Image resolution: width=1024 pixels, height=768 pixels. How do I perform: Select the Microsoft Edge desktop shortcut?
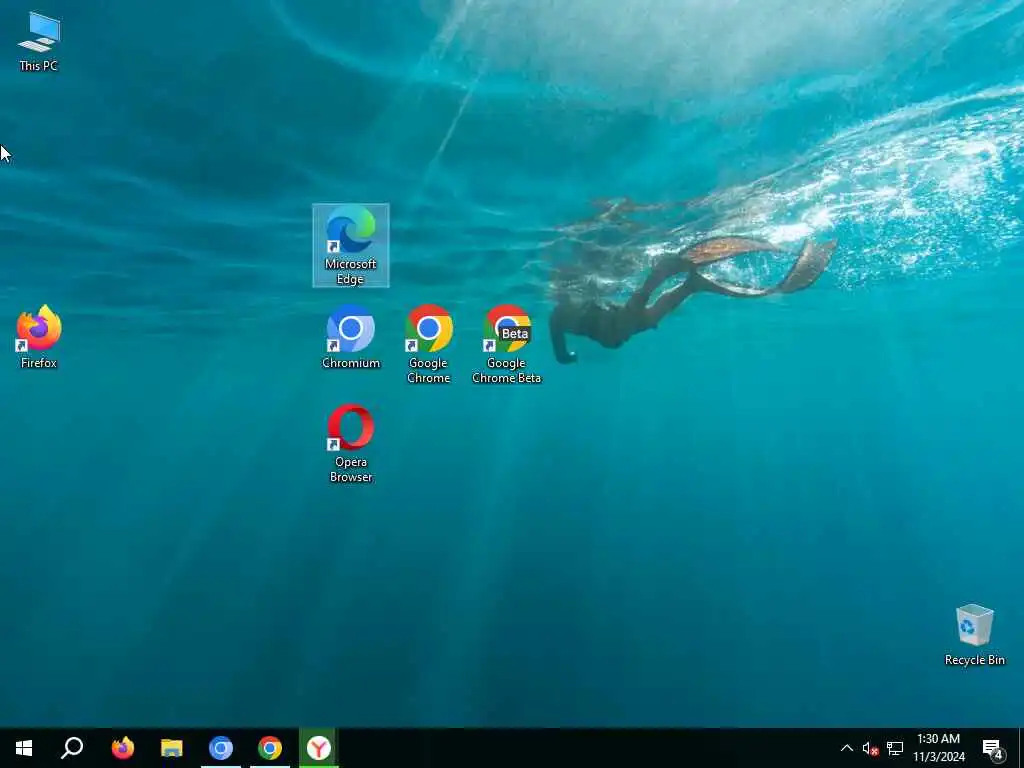(x=351, y=246)
